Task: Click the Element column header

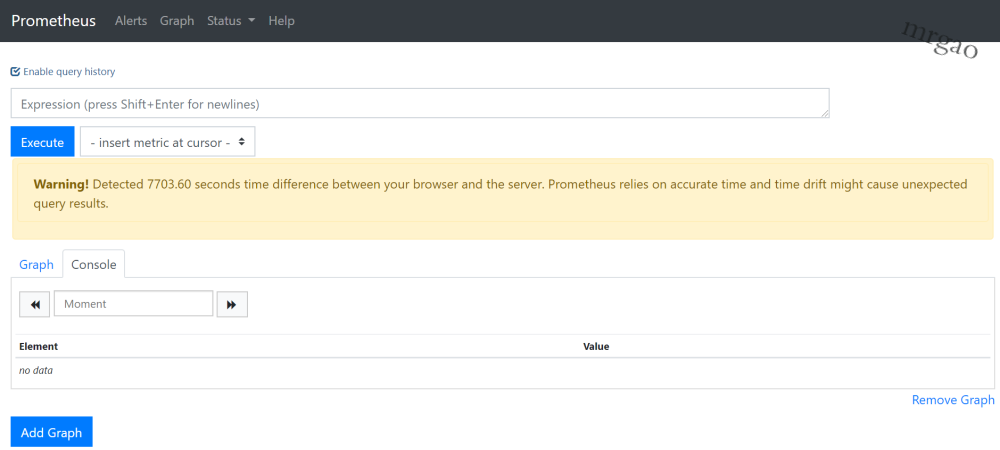Action: click(x=39, y=346)
